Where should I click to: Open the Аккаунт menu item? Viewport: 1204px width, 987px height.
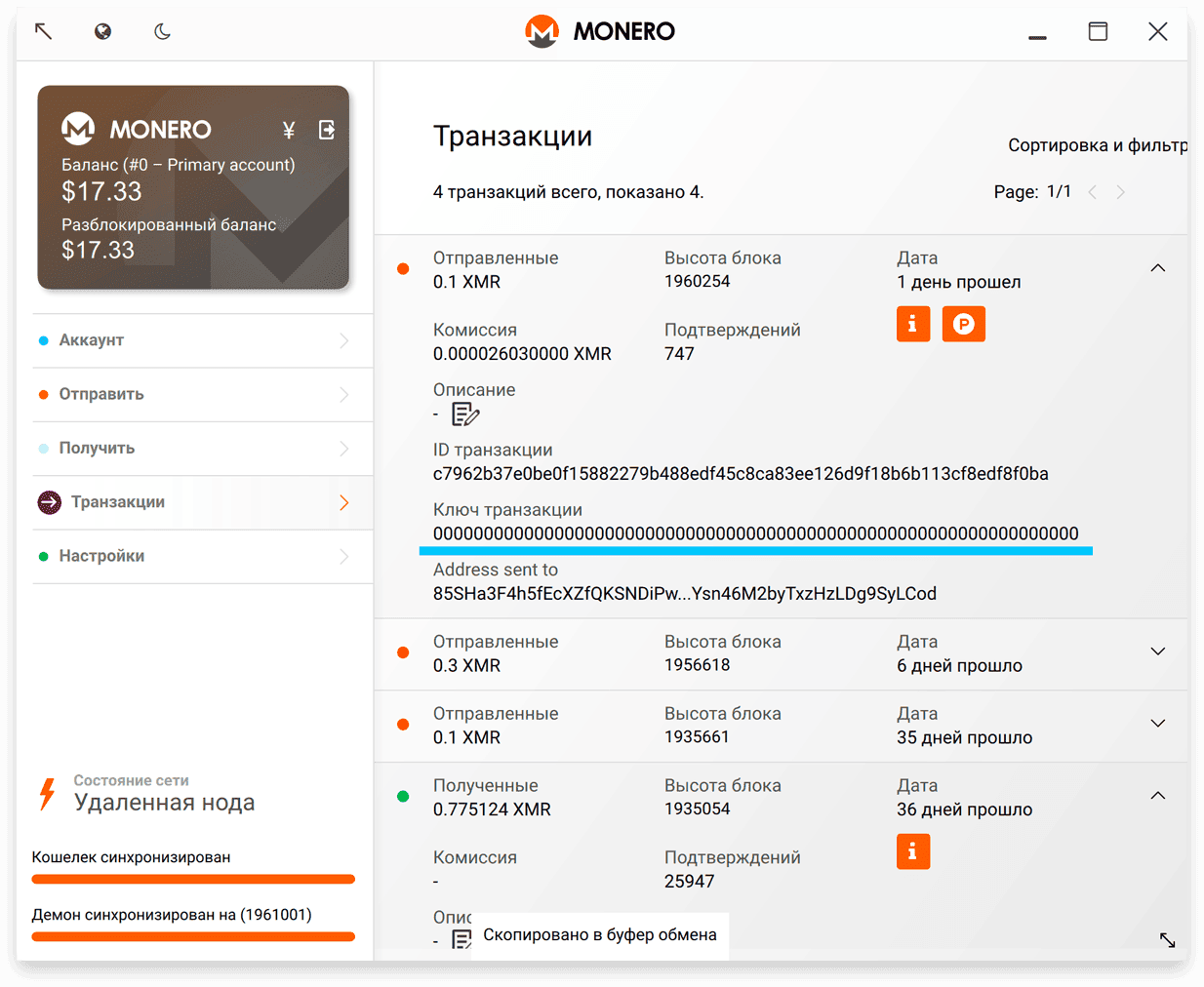pos(203,340)
